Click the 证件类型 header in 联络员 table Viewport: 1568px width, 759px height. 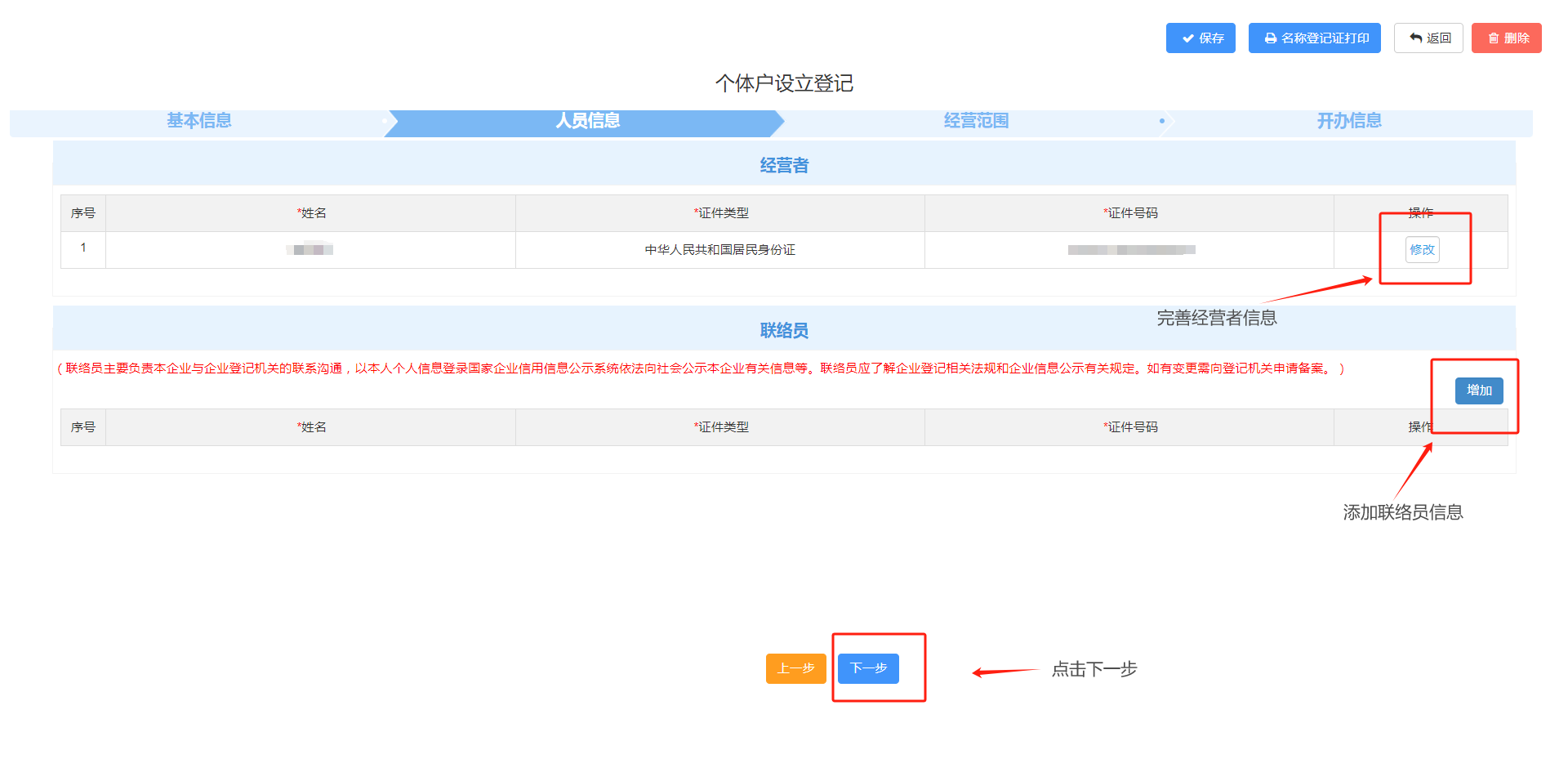click(x=720, y=427)
